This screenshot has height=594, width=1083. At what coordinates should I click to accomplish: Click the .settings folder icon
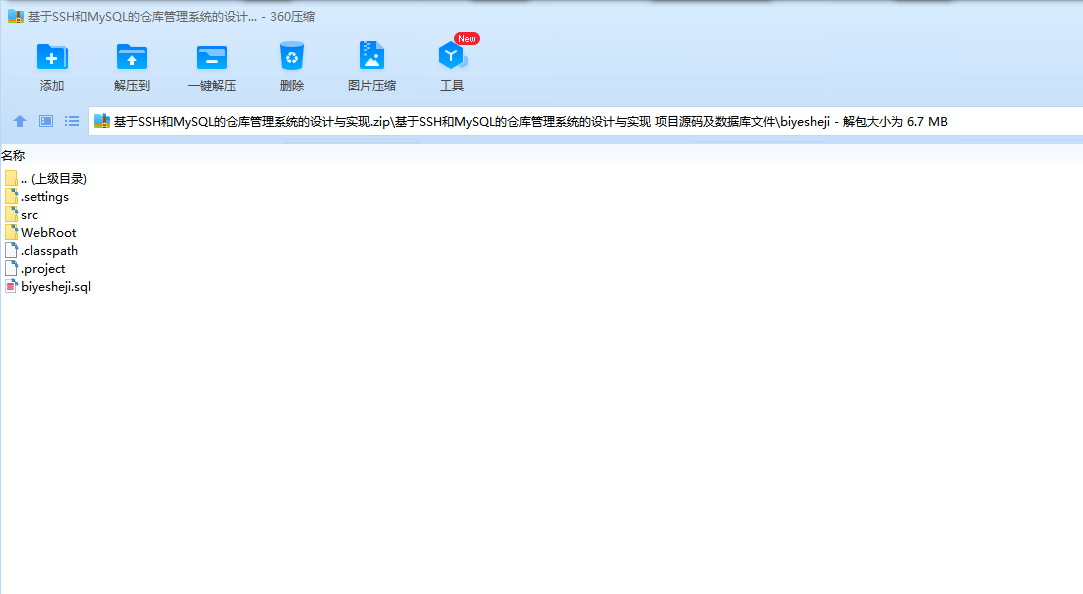pyautogui.click(x=11, y=197)
